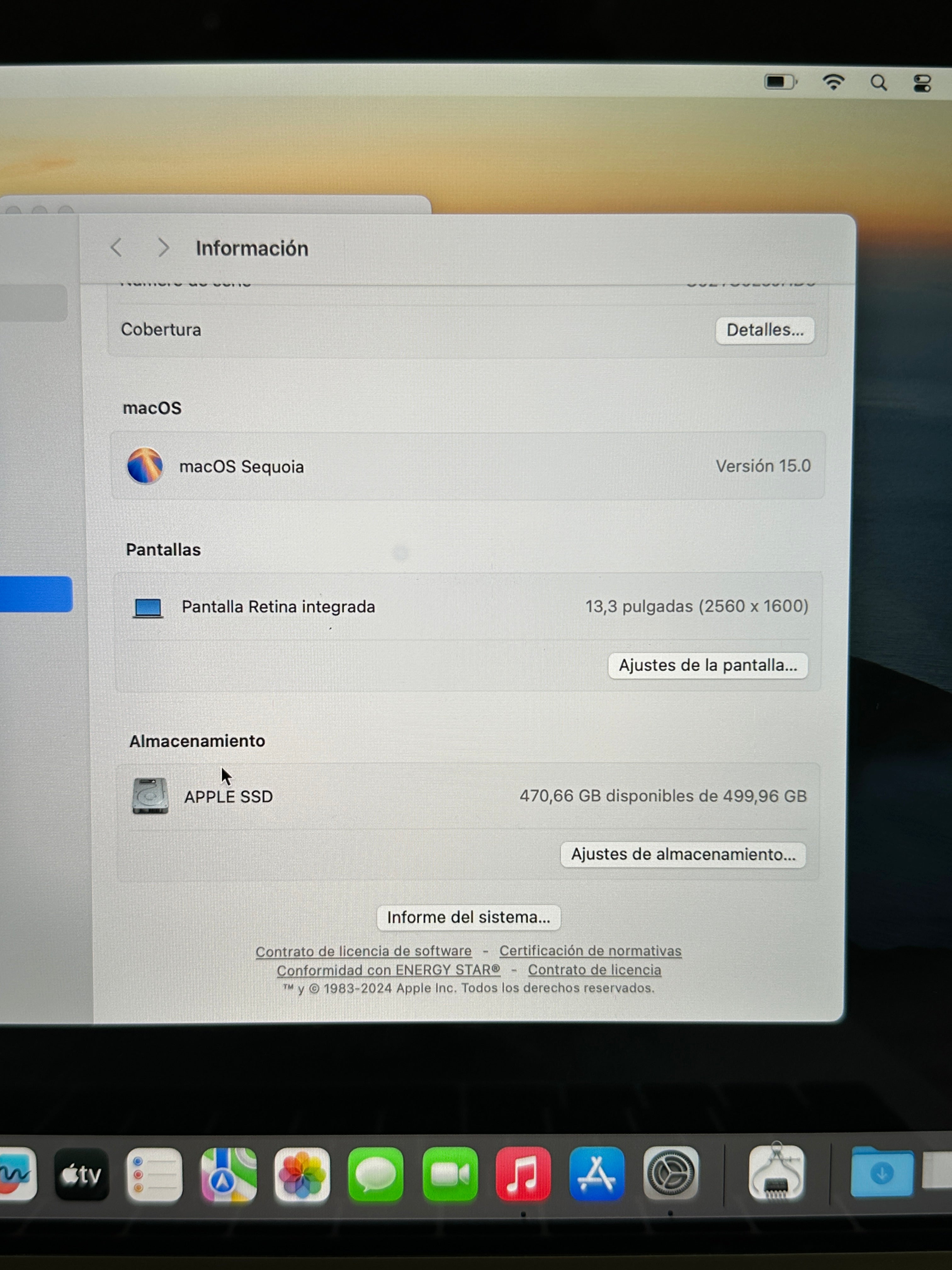Open the Contrato de licencia link

[x=594, y=970]
